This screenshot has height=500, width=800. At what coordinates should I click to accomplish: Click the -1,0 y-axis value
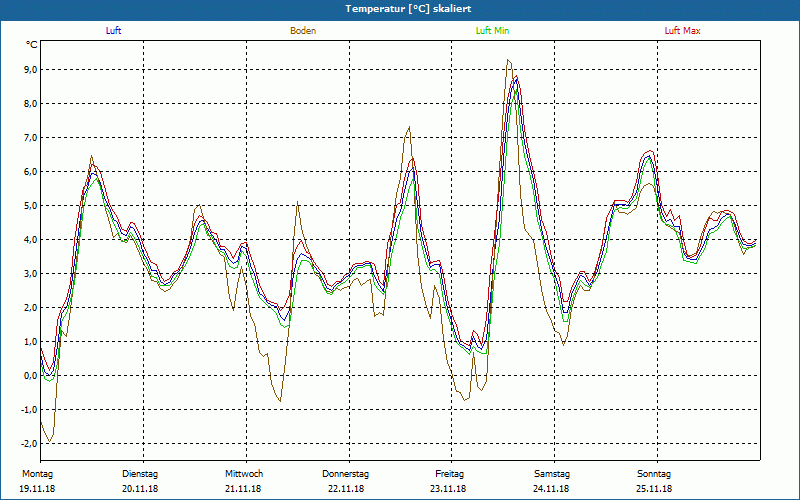coord(29,410)
